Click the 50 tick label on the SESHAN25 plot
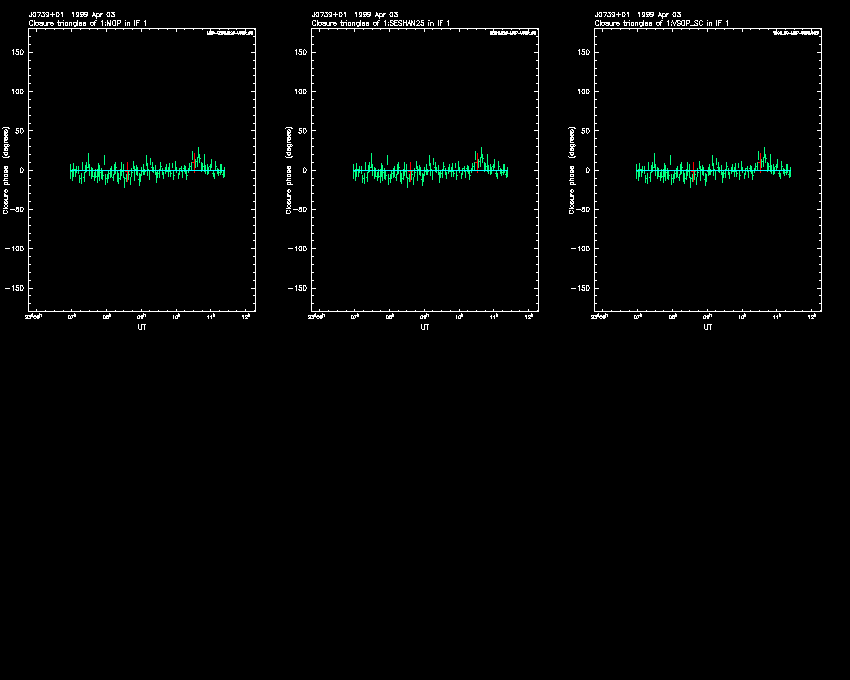 304,131
